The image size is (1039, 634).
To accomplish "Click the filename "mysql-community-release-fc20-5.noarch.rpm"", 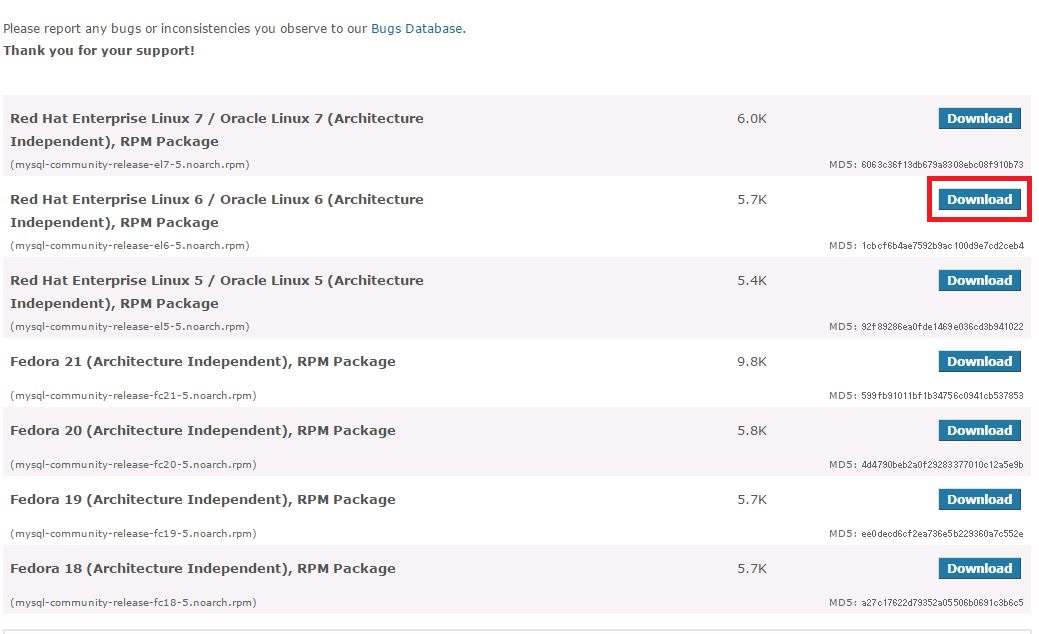I will pyautogui.click(x=133, y=464).
